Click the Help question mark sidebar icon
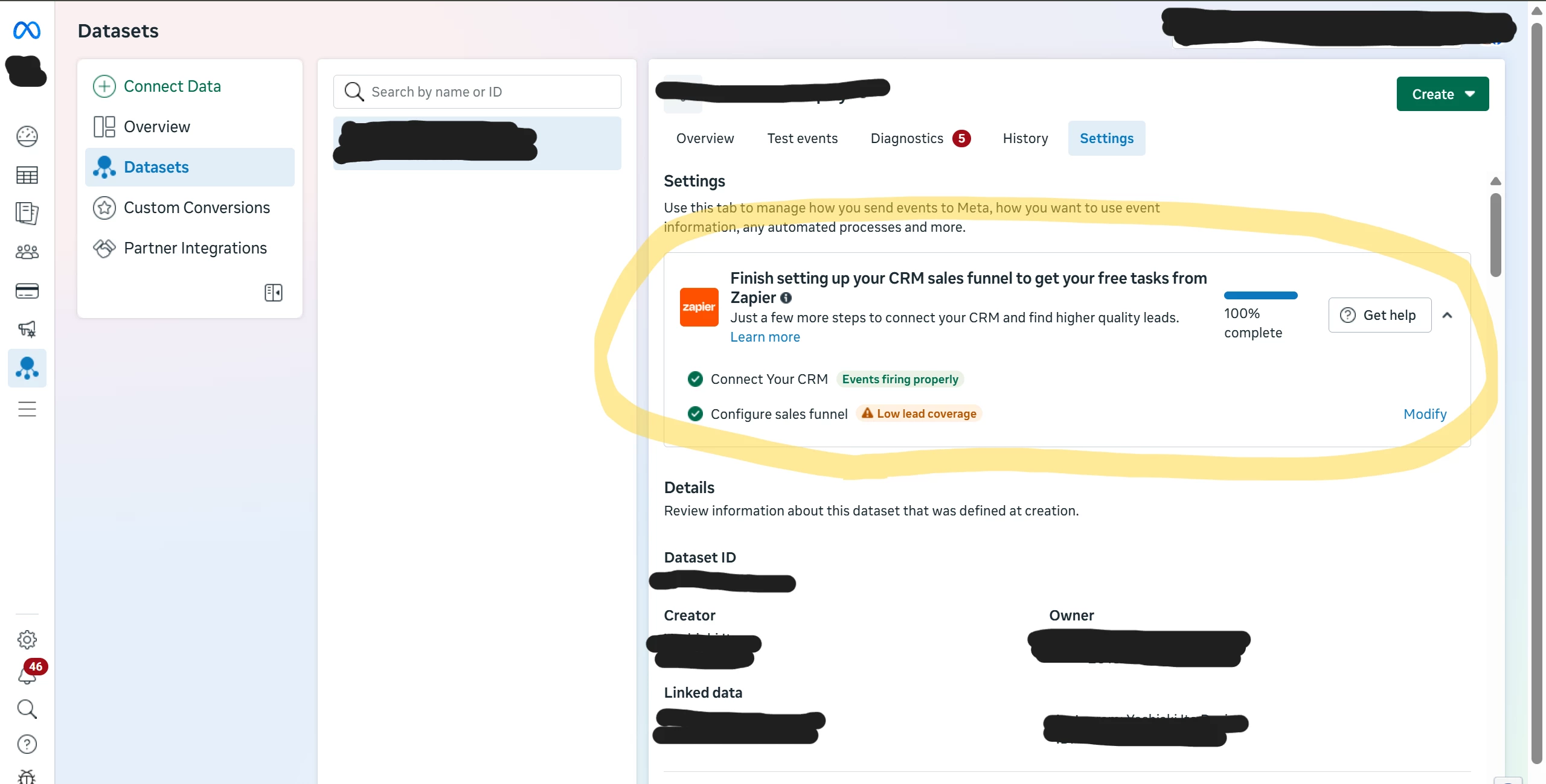The width and height of the screenshot is (1546, 784). click(x=27, y=744)
